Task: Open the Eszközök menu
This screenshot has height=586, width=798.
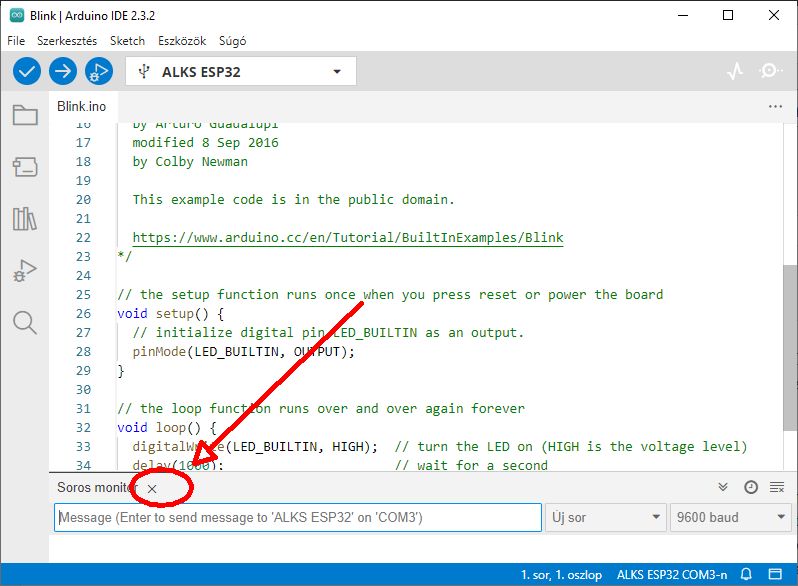Action: [181, 41]
